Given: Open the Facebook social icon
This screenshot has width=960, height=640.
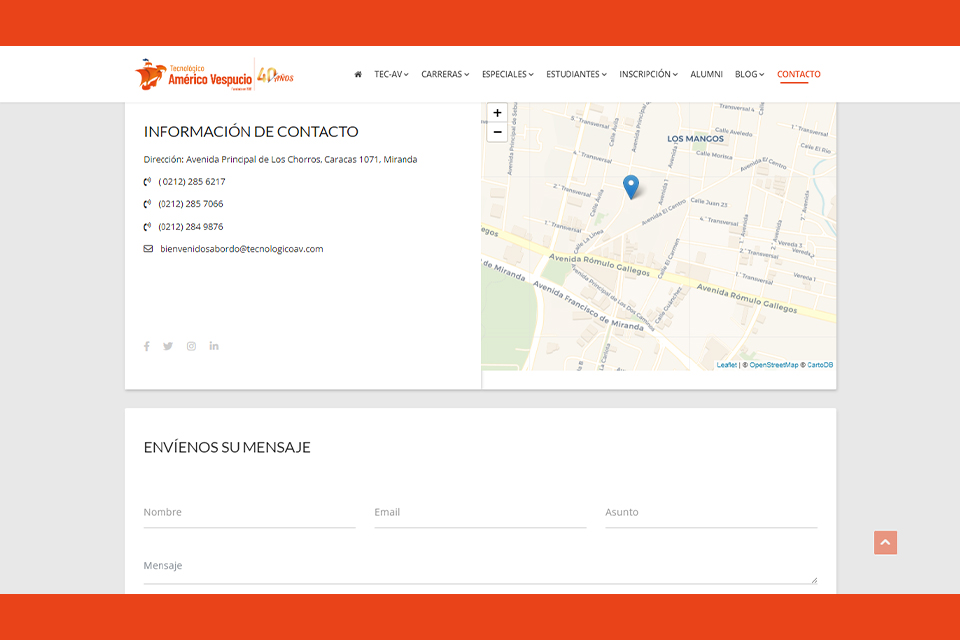Looking at the screenshot, I should [x=147, y=346].
